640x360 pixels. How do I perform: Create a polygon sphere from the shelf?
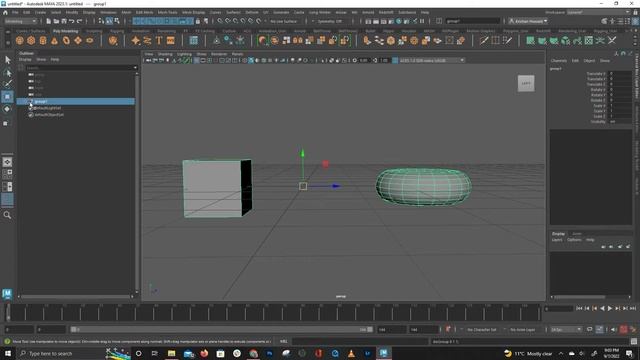click(x=20, y=40)
